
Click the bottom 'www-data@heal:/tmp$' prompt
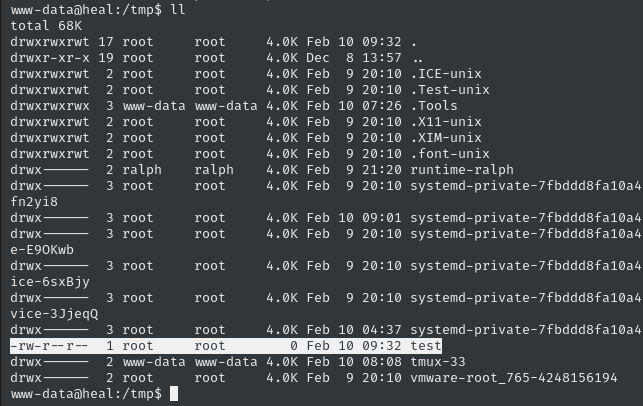(86, 394)
